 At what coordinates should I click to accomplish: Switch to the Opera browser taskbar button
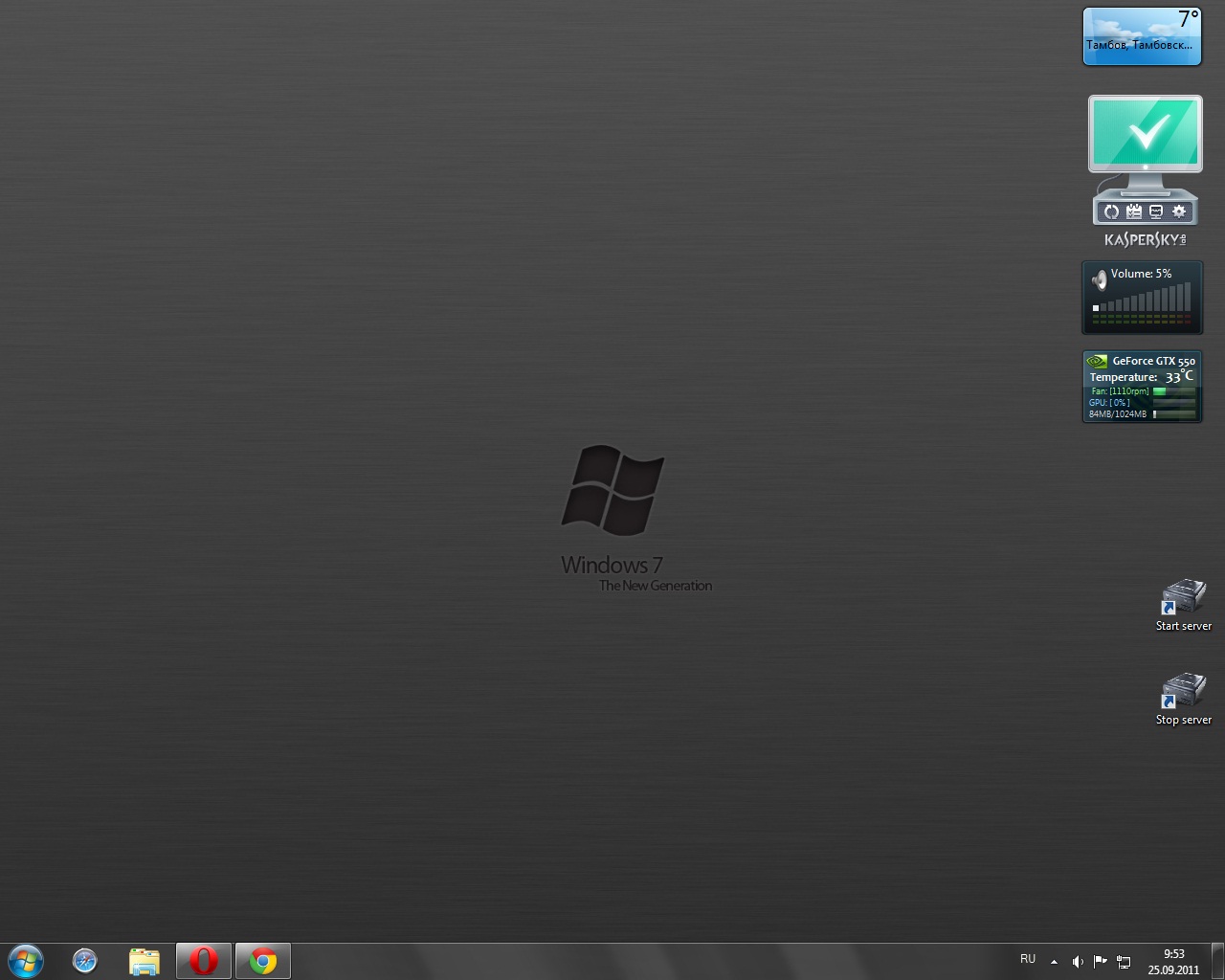tap(203, 961)
